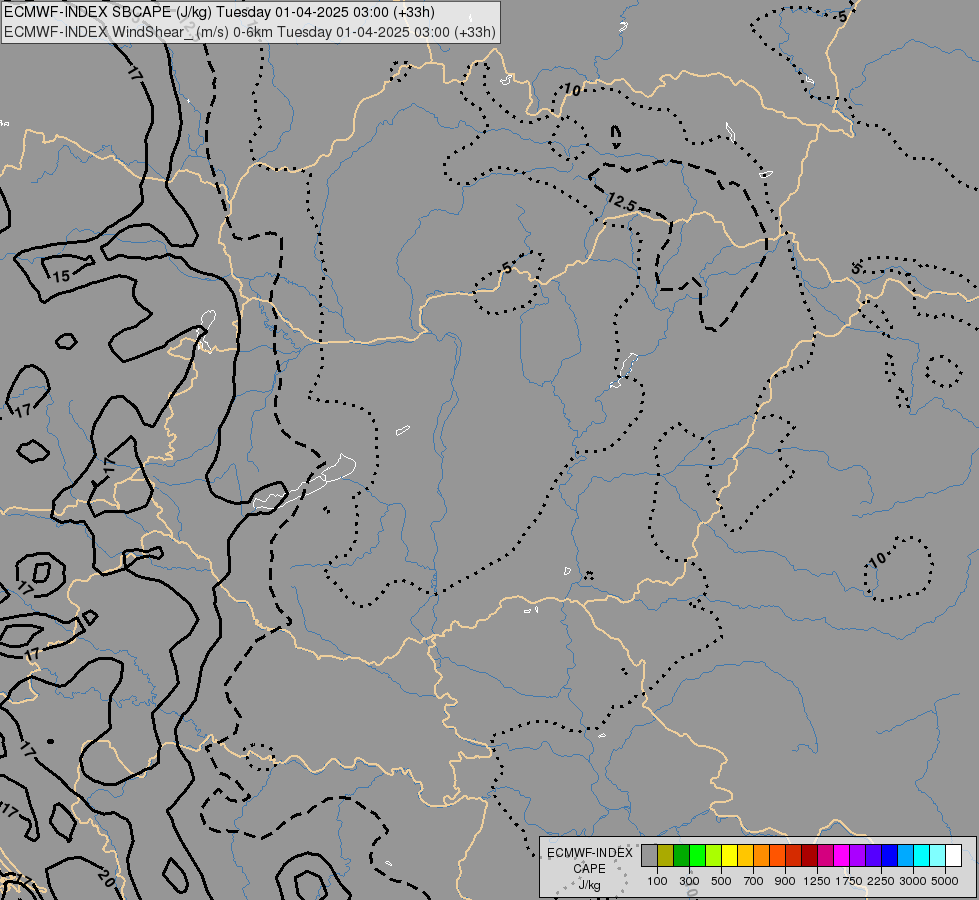Viewport: 979px width, 900px height.
Task: Click the SBCAPE header line
Action: tap(219, 12)
